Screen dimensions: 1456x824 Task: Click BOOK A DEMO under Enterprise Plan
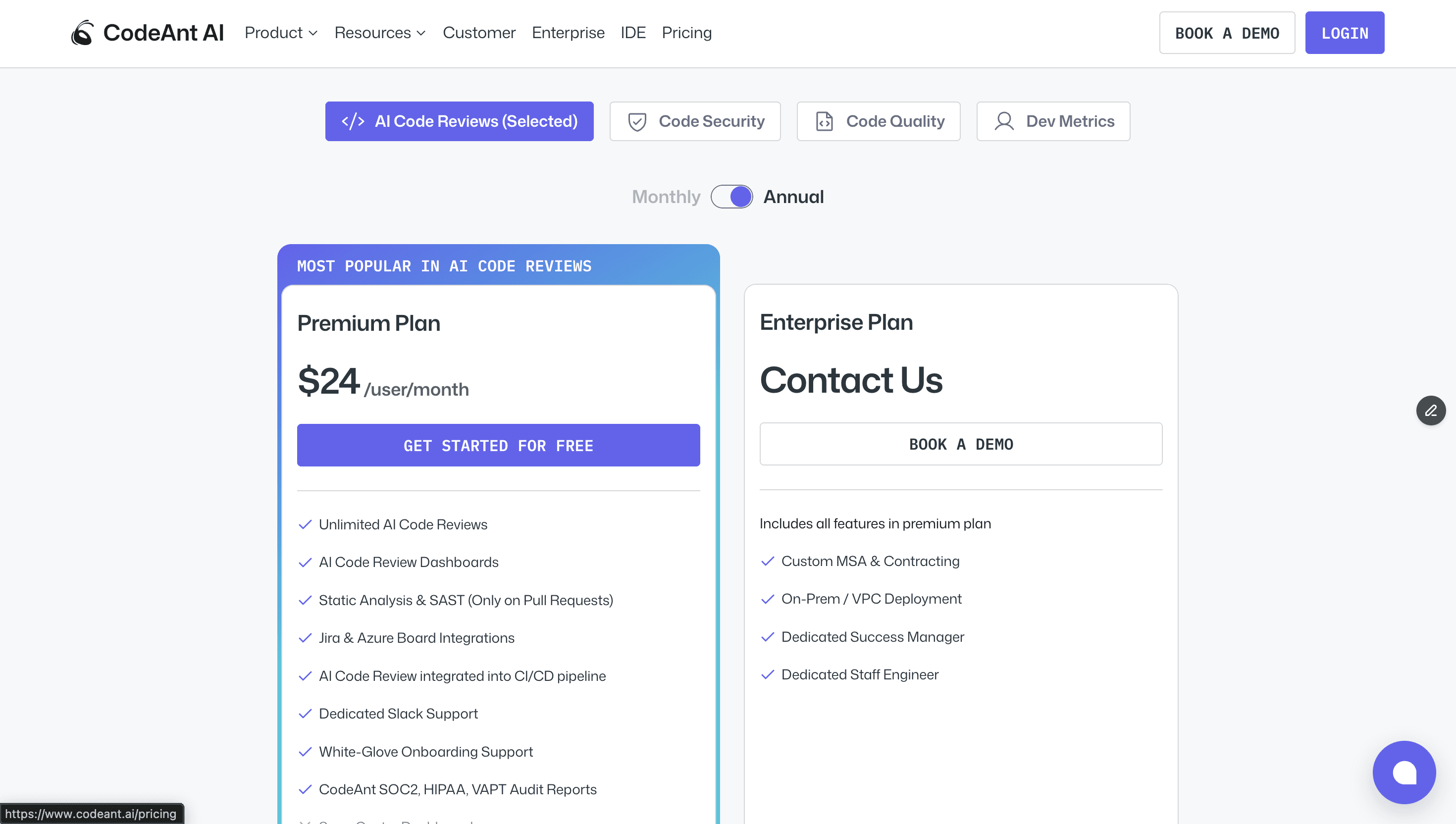(960, 444)
